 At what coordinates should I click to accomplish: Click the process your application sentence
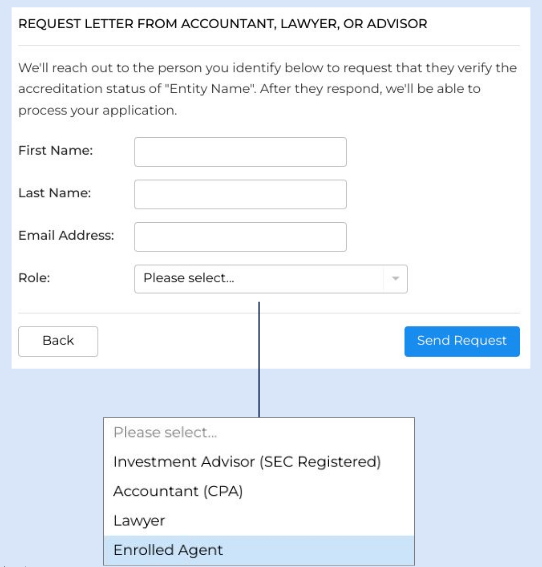pyautogui.click(x=98, y=110)
